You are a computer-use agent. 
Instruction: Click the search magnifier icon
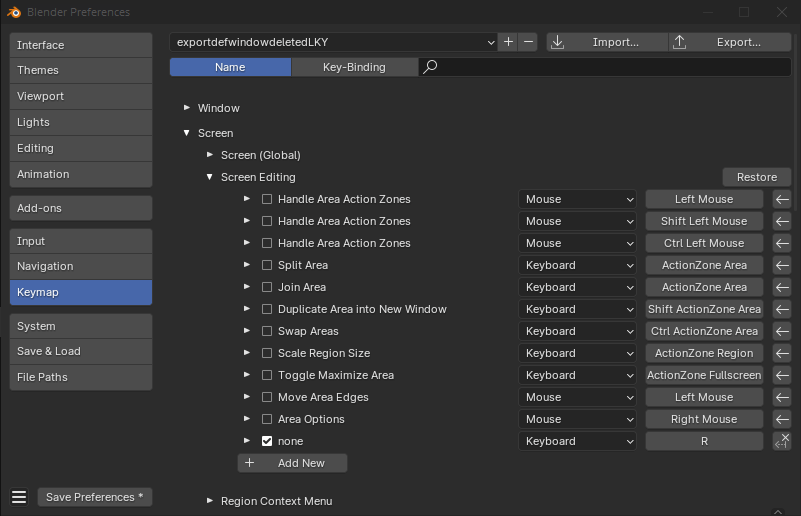point(430,67)
